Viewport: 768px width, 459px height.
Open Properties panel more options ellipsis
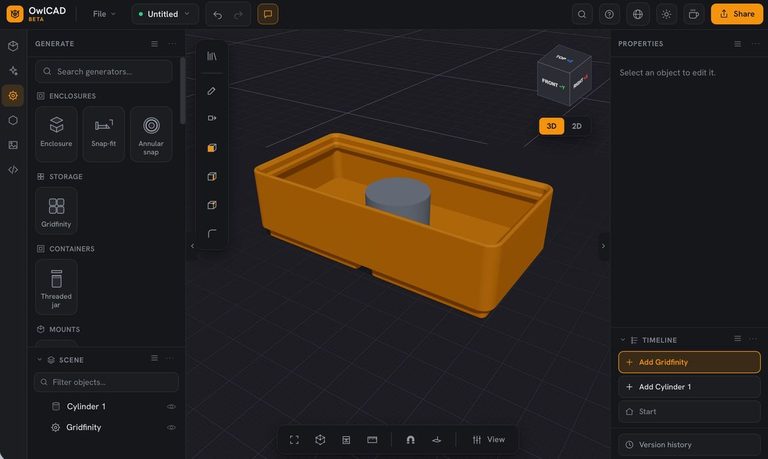click(x=755, y=44)
